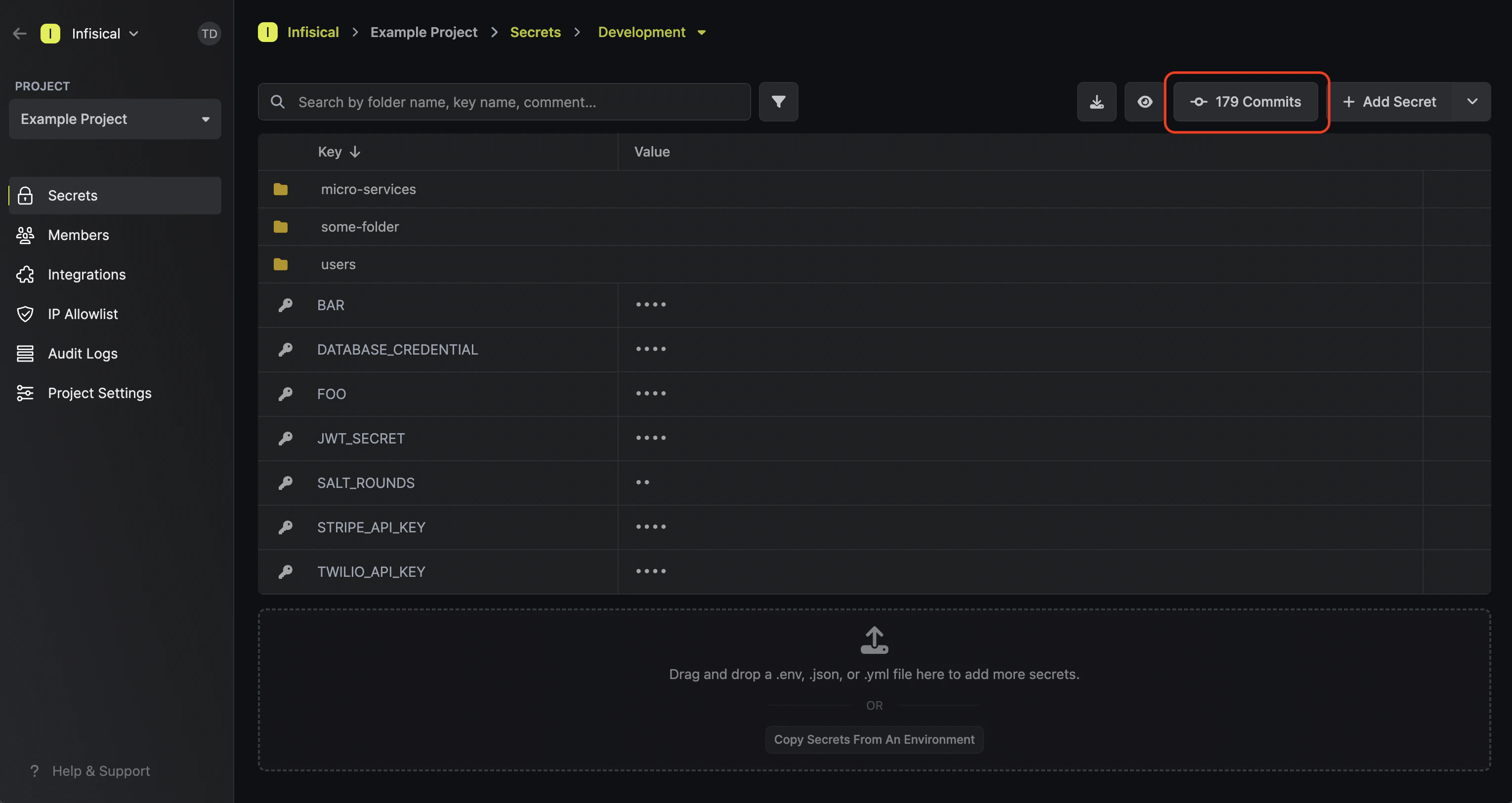Click the masked value of FOO
Screen dimensions: 1512x803
coord(651,394)
